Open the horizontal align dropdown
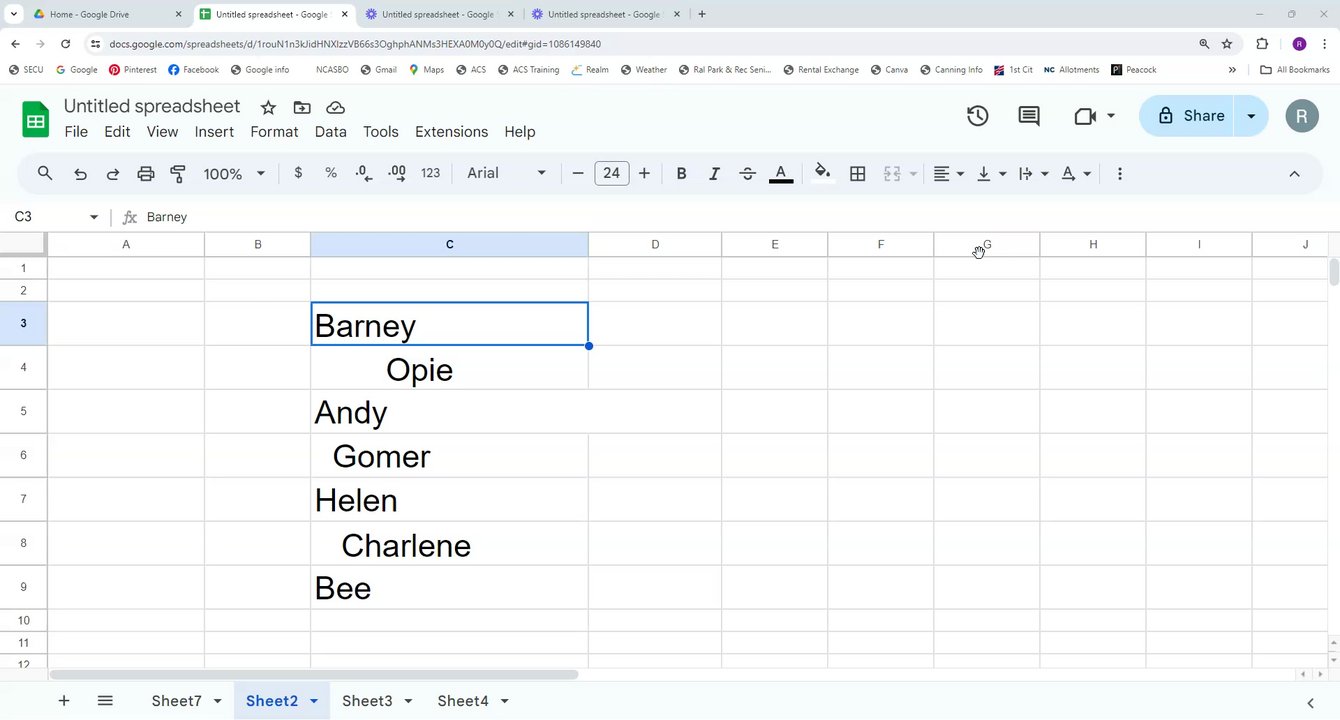Screen dimensions: 1340x720 click(x=948, y=174)
